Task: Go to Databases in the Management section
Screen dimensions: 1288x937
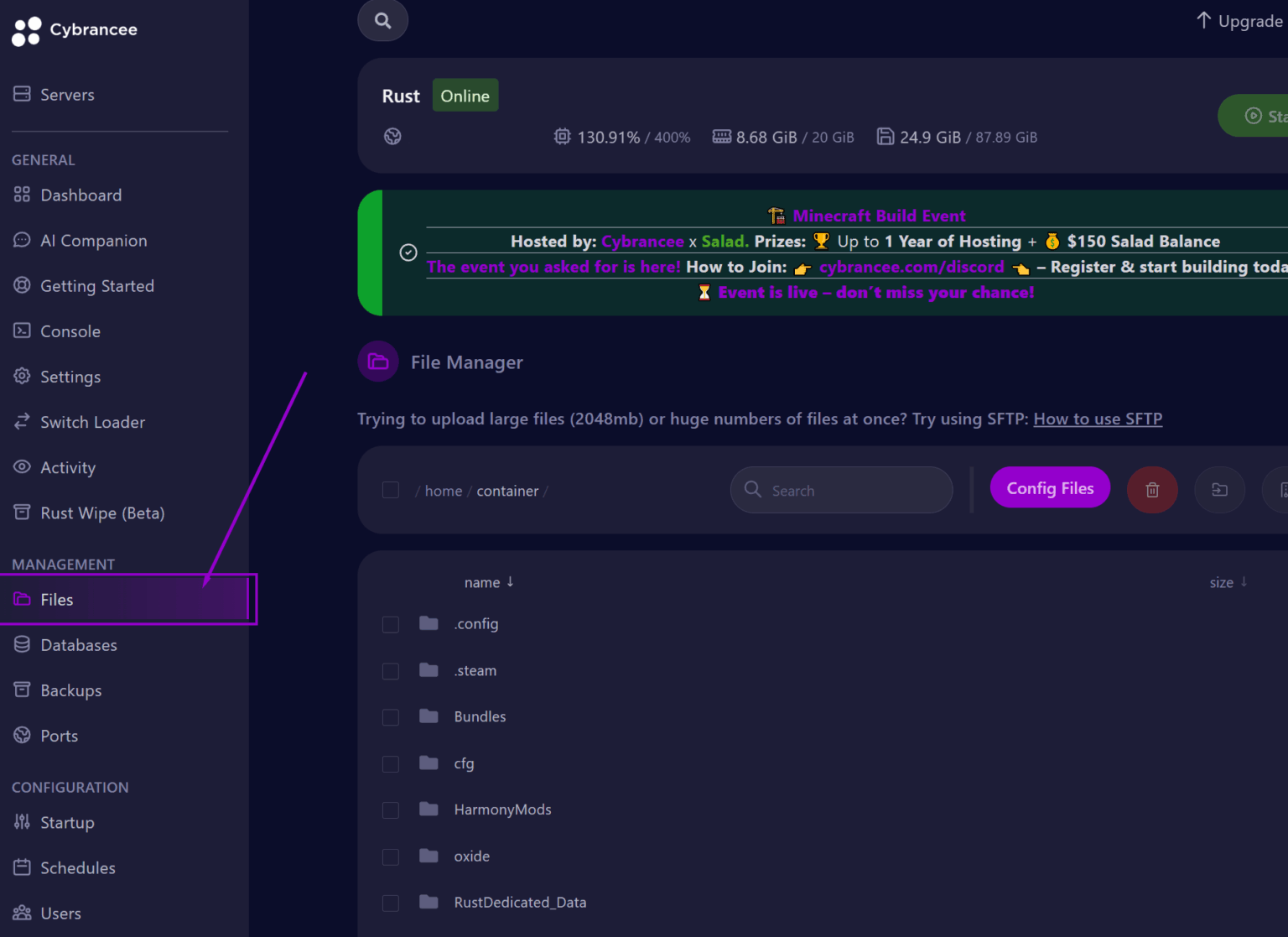Action: coord(78,645)
